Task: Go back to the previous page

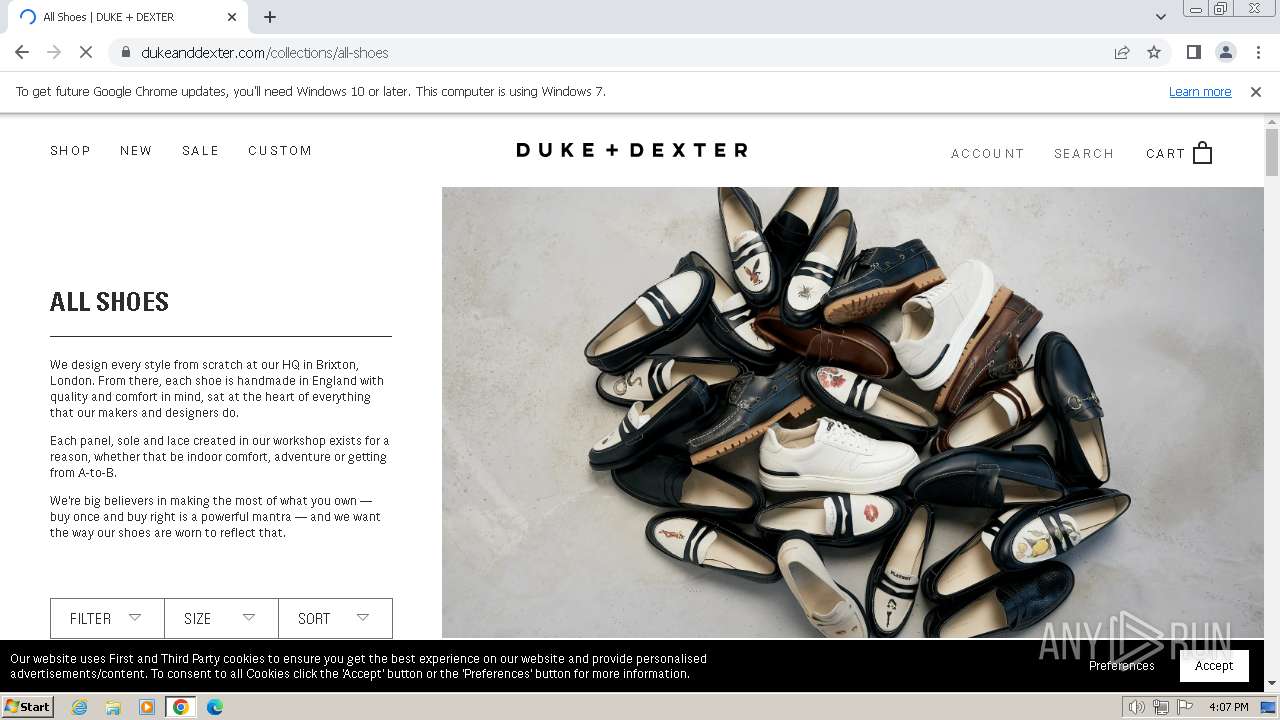Action: coord(22,52)
